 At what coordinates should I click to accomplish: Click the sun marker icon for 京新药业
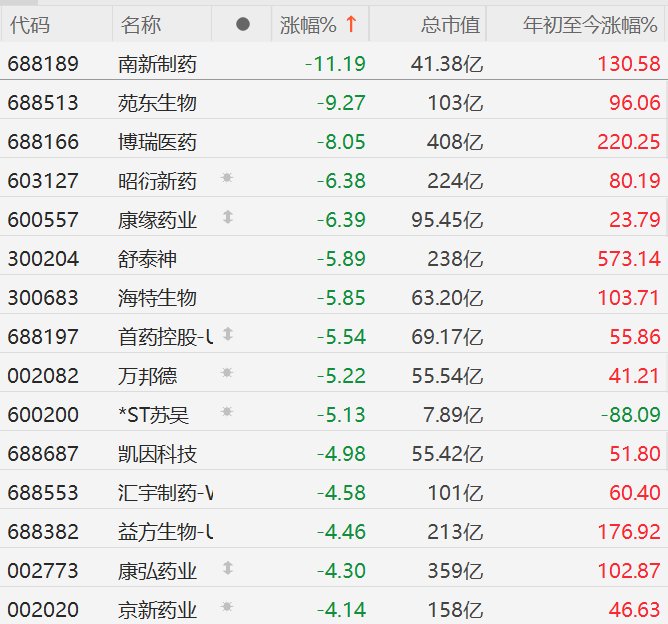coord(227,606)
